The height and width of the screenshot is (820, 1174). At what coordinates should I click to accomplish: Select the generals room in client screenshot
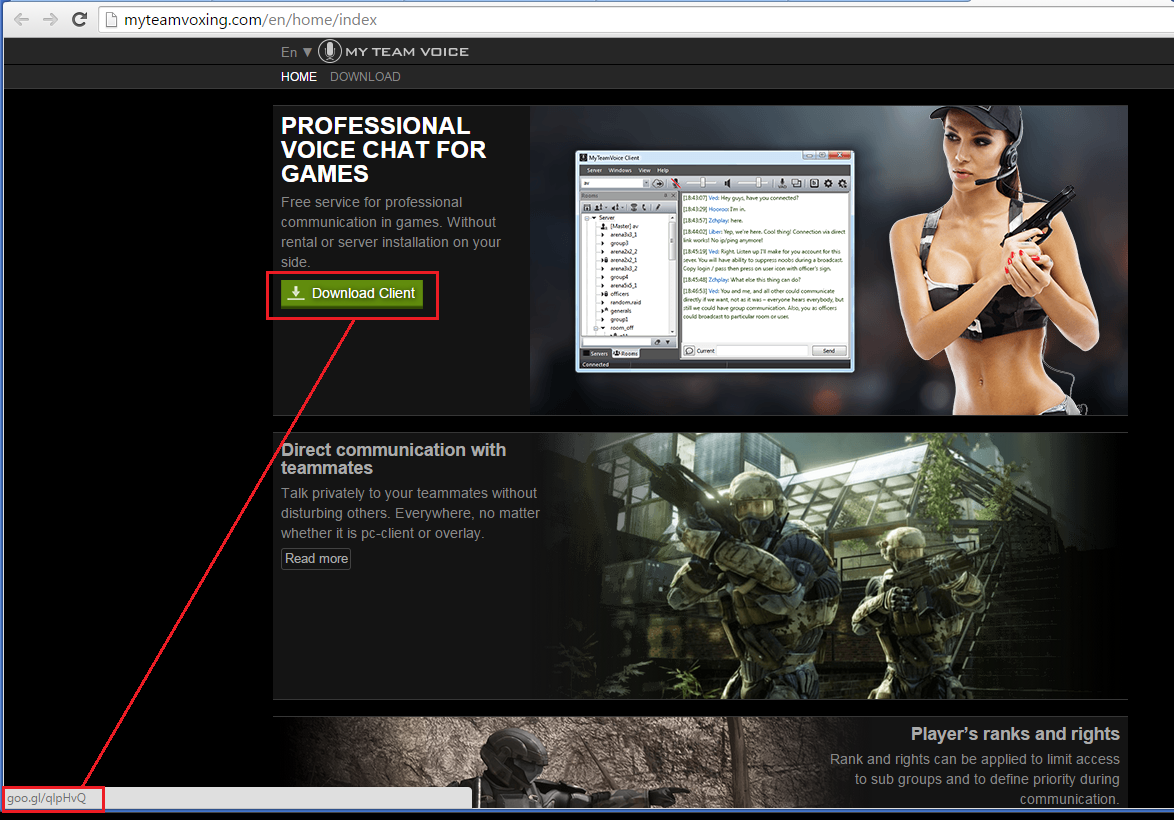[x=621, y=311]
